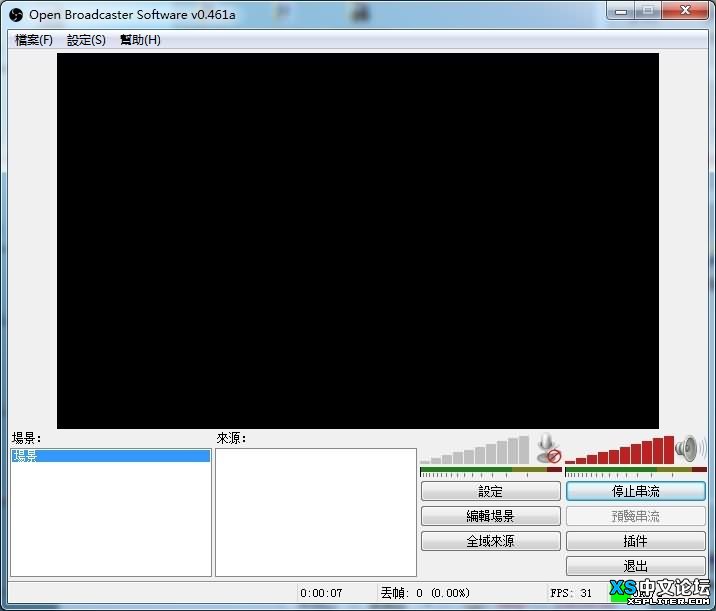716x611 pixels.
Task: Click the 編輯場景 button
Action: pyautogui.click(x=491, y=516)
